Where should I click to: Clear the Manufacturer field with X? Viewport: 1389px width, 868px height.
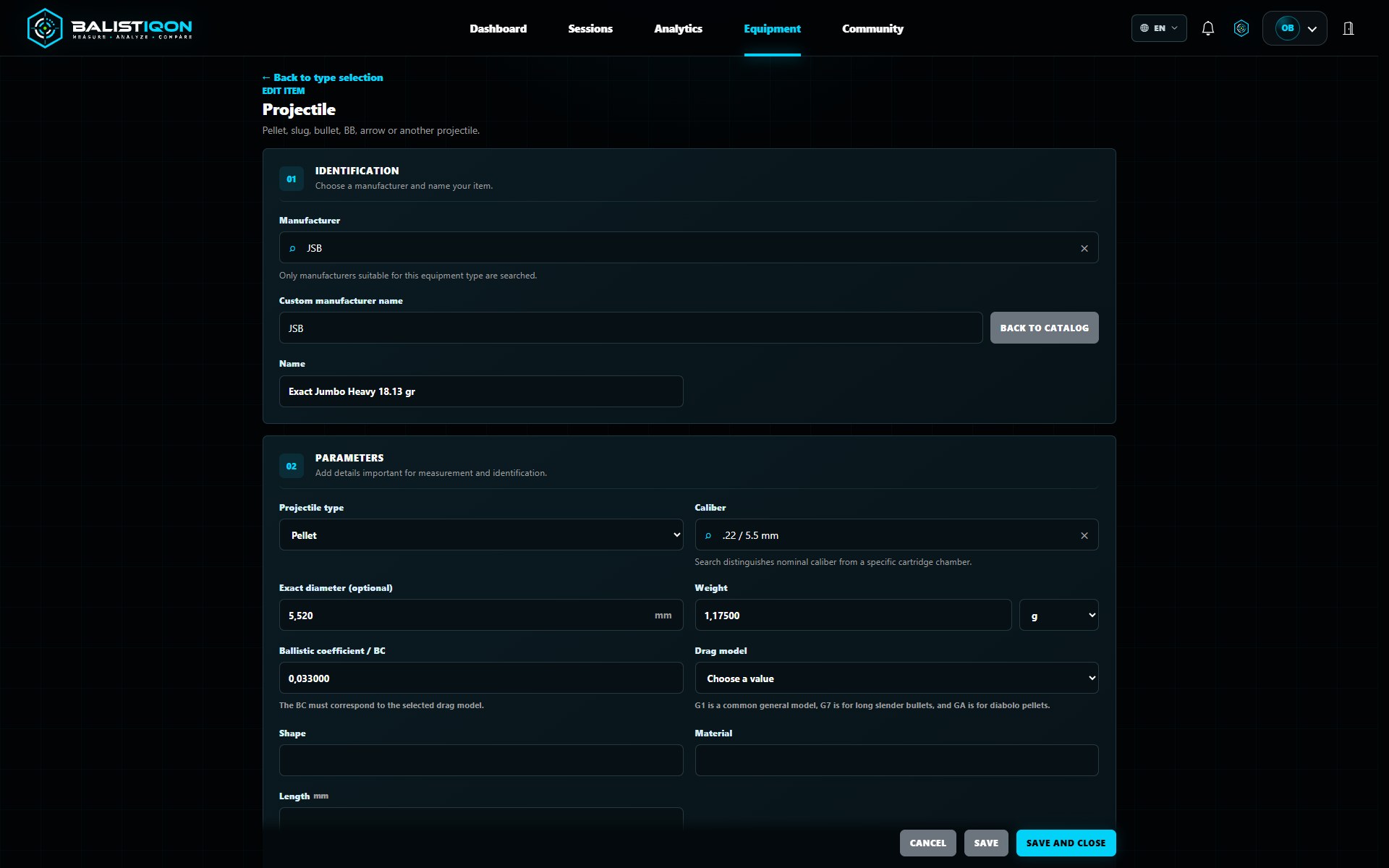[x=1084, y=248]
